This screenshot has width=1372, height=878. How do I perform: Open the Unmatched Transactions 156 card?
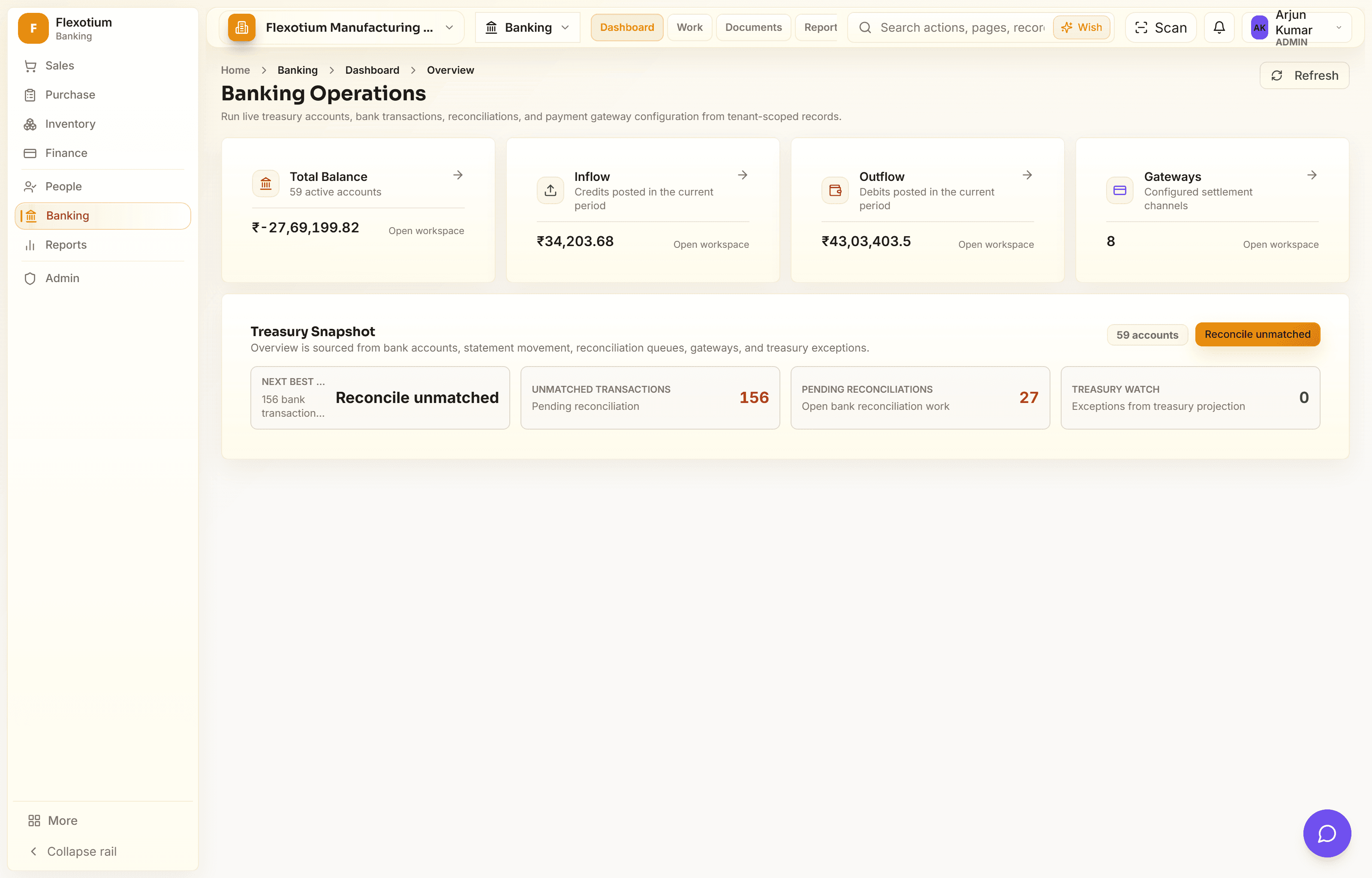[650, 397]
